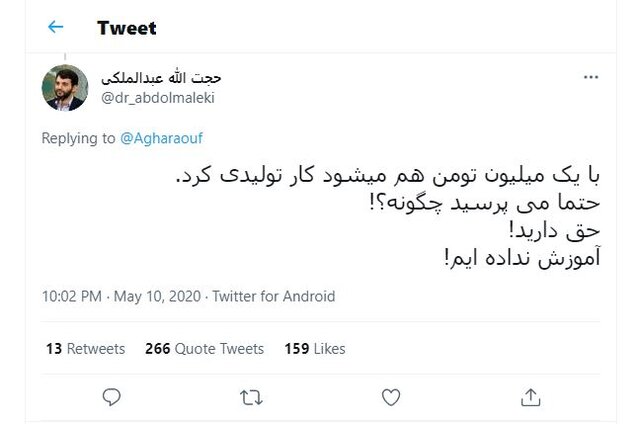The width and height of the screenshot is (640, 424).
Task: Click the Twitter for Android source link
Action: 273,296
